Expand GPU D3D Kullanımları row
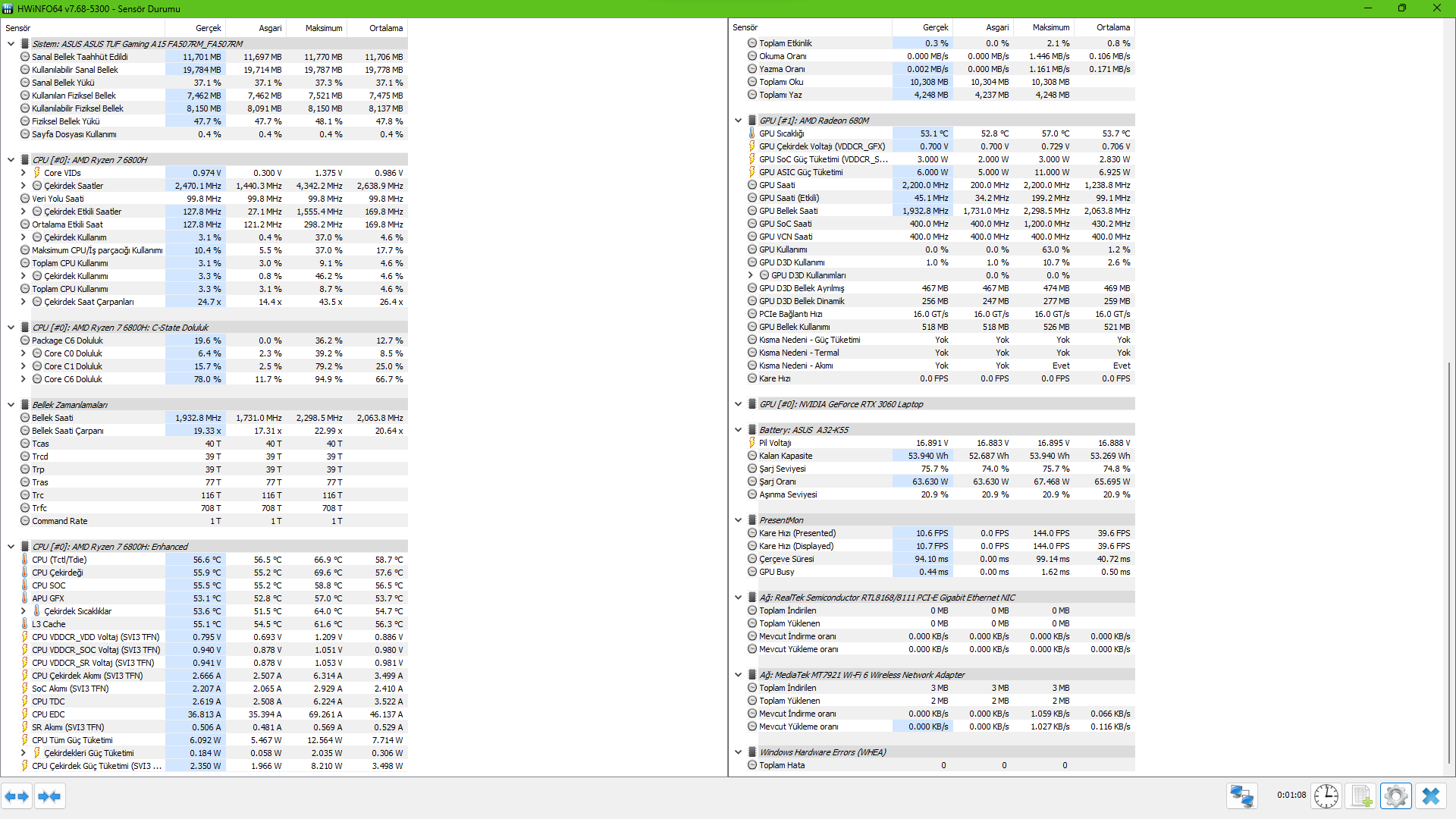 (751, 275)
